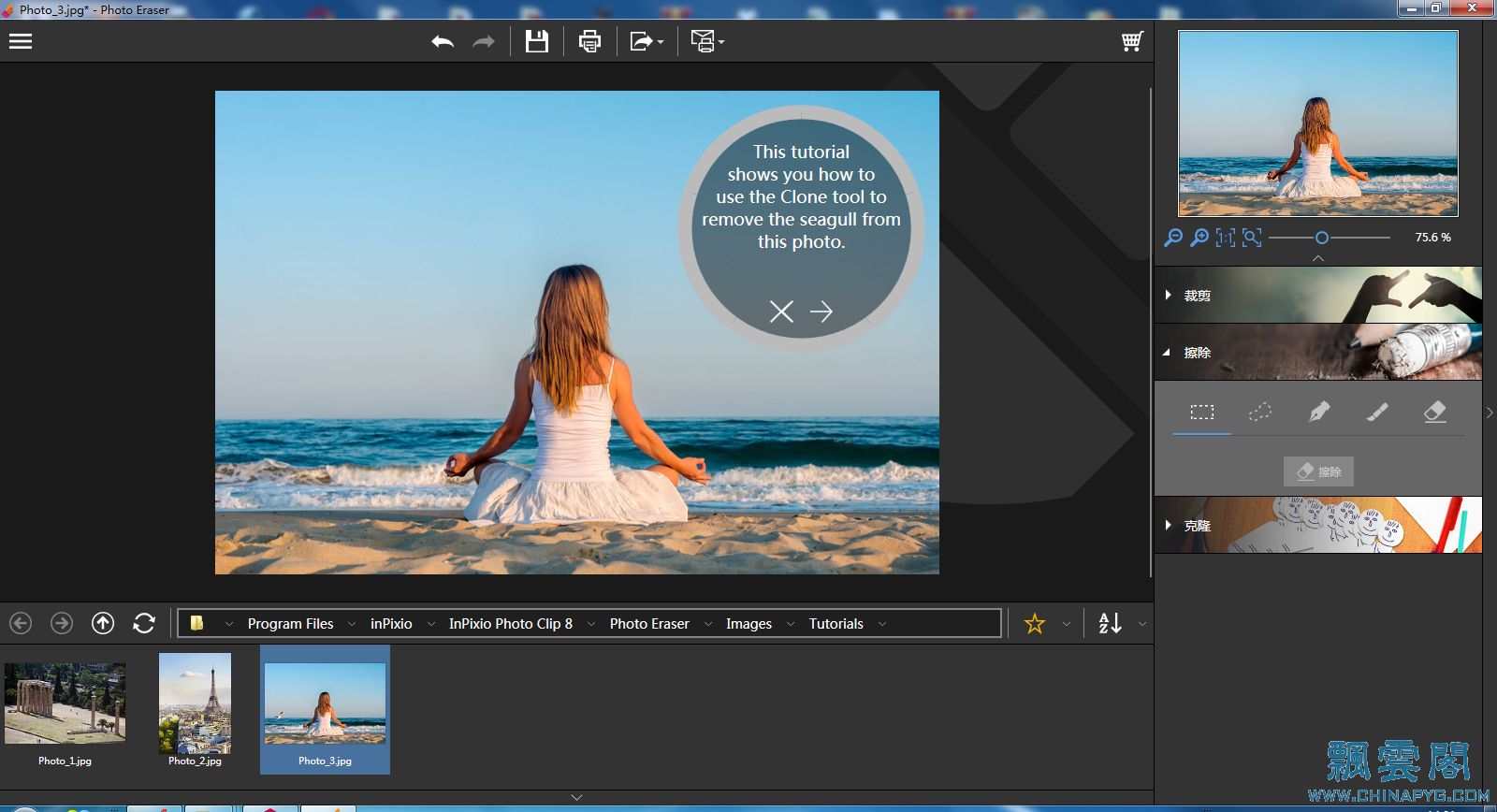Open dropdown after Program Files breadcrumb
1497x812 pixels.
pos(352,624)
